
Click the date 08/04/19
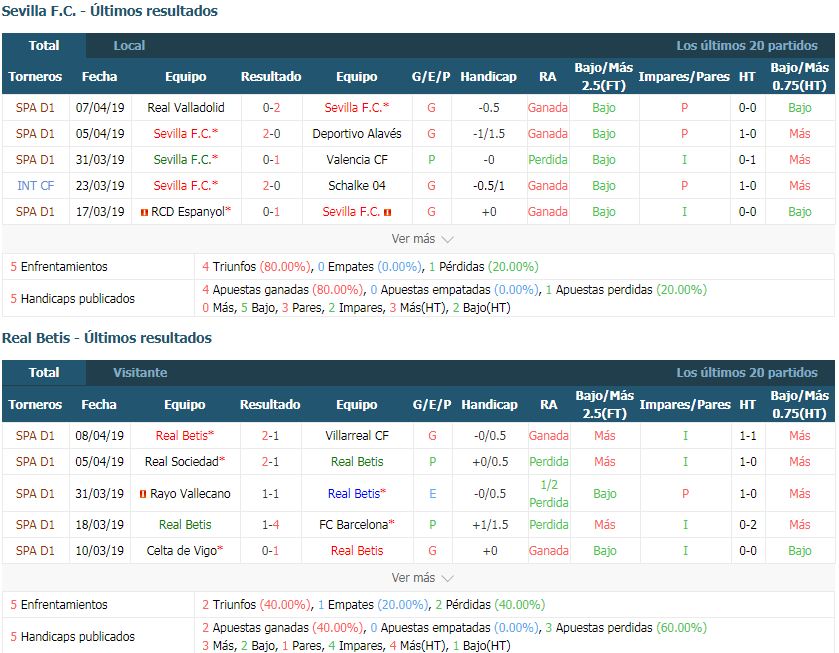click(x=100, y=436)
